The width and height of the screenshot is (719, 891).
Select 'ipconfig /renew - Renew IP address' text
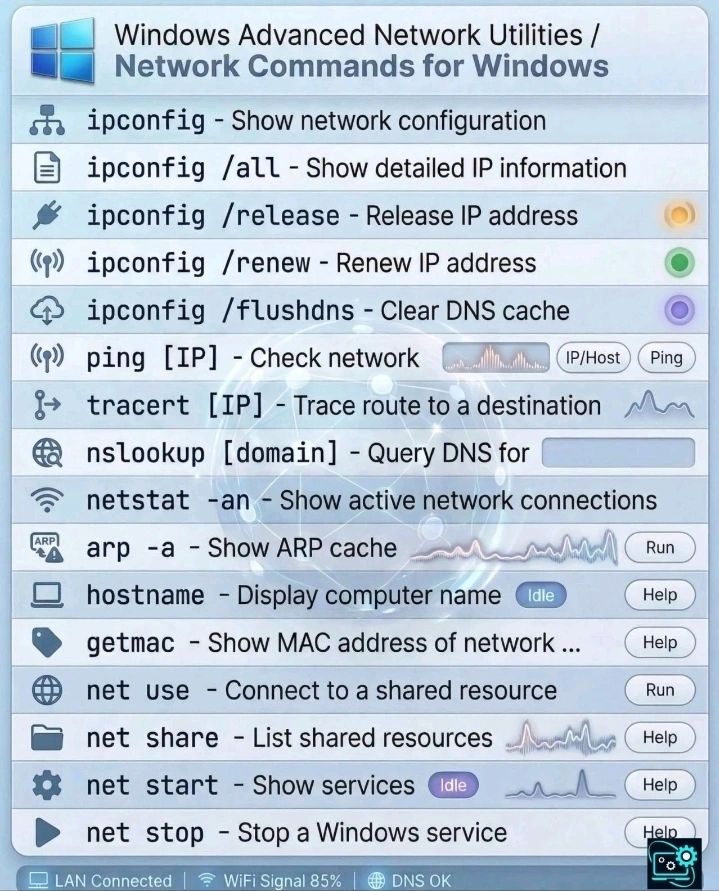pos(311,263)
